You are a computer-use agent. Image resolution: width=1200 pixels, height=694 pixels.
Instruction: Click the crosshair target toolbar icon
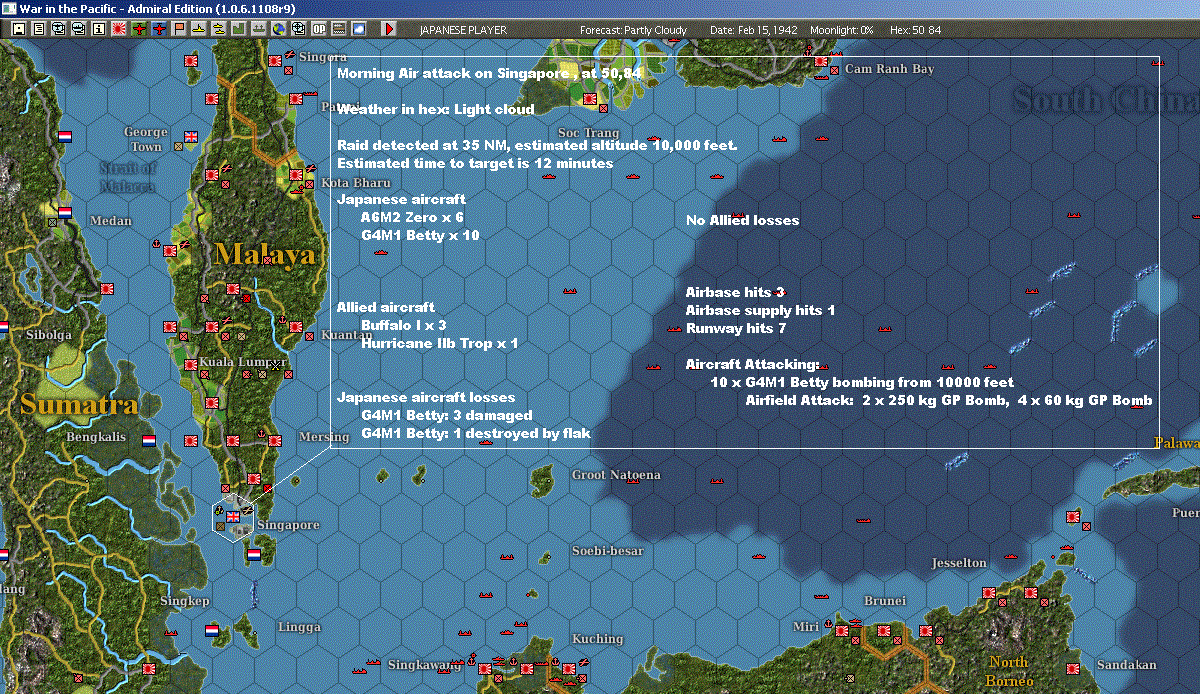pos(298,29)
